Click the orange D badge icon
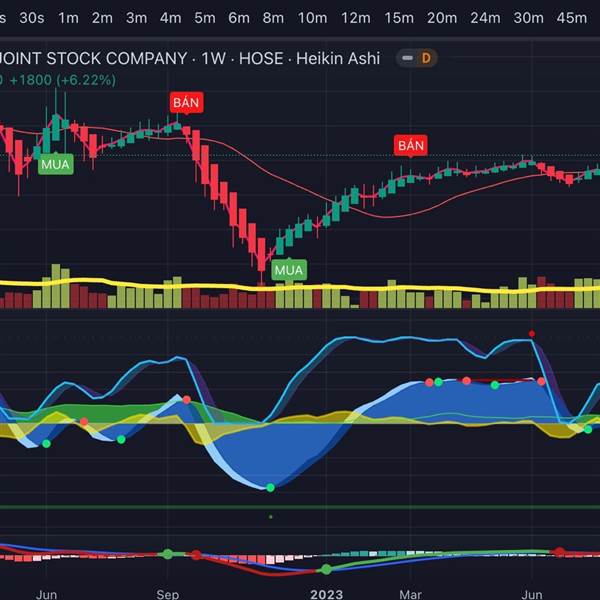Image resolution: width=600 pixels, height=600 pixels. tap(426, 58)
